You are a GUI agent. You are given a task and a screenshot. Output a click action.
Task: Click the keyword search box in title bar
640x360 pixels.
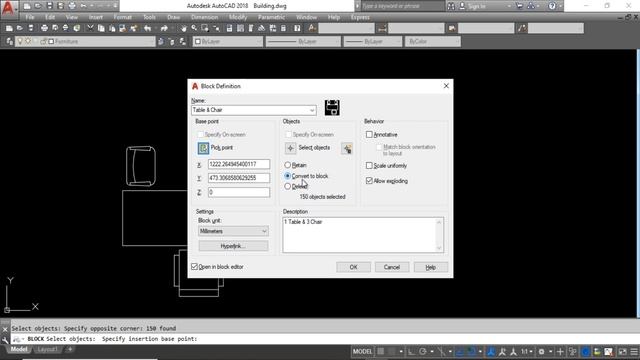pos(402,6)
